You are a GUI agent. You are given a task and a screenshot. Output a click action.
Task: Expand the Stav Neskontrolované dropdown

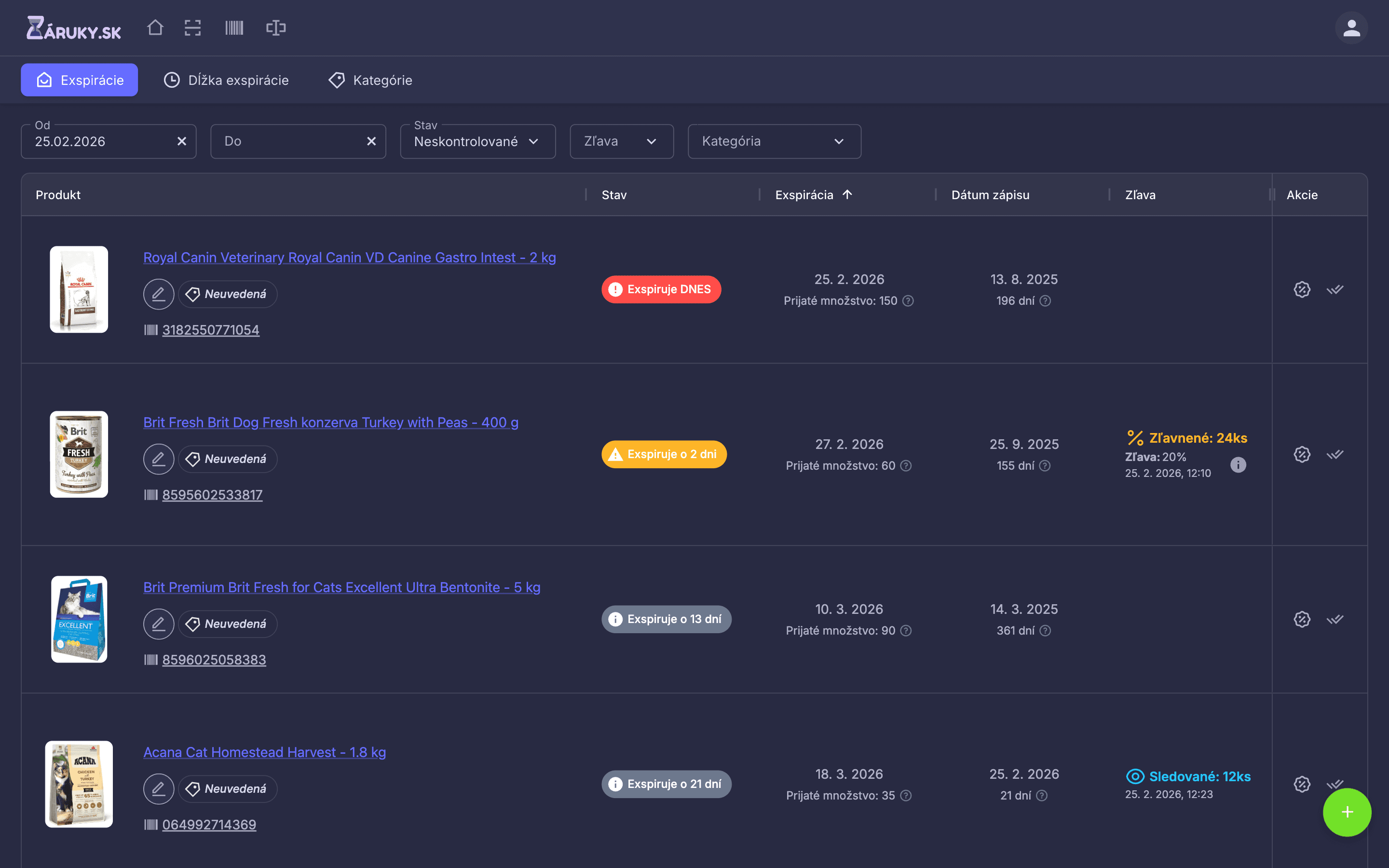click(x=477, y=141)
